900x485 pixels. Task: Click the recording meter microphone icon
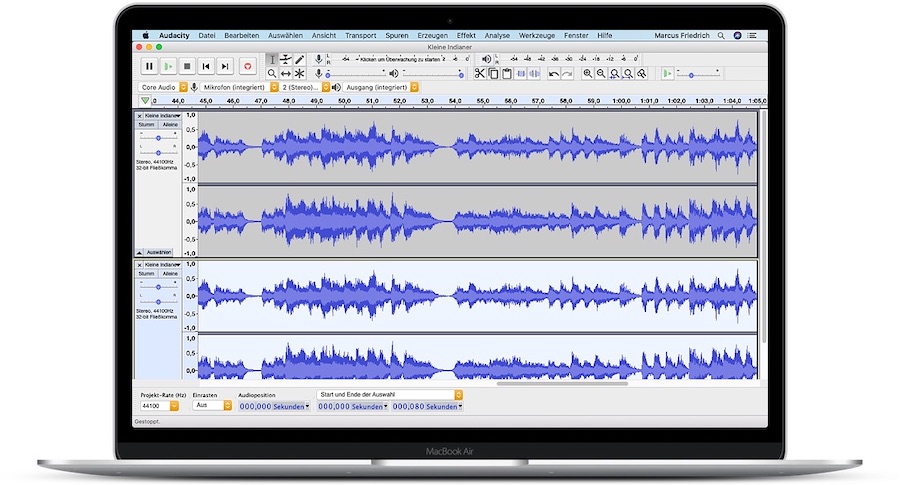319,59
